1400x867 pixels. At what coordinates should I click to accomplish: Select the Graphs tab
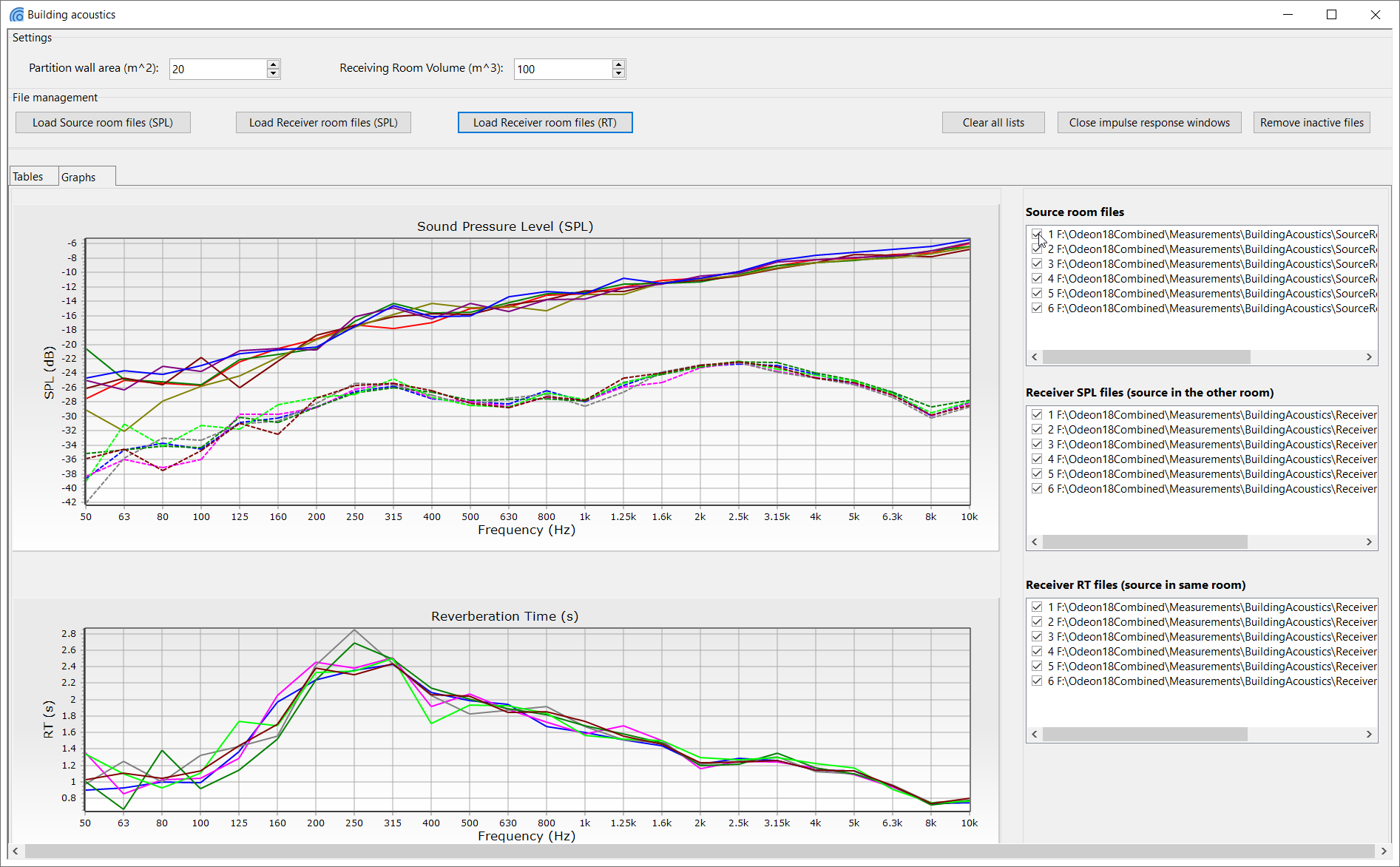(x=79, y=178)
